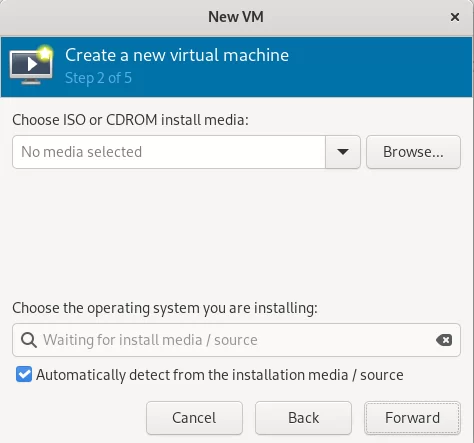
Task: Go to next step with Forward button
Action: click(x=412, y=418)
